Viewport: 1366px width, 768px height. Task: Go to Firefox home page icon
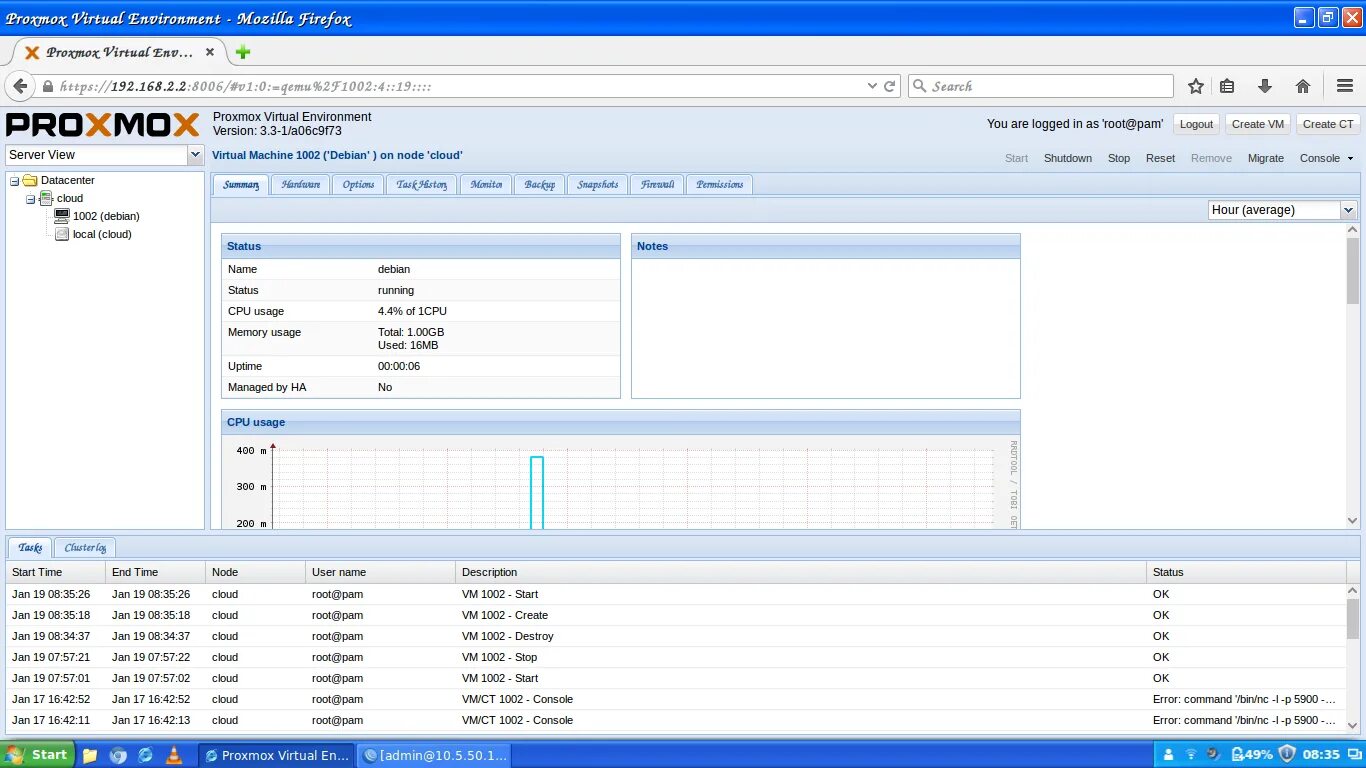(1303, 86)
